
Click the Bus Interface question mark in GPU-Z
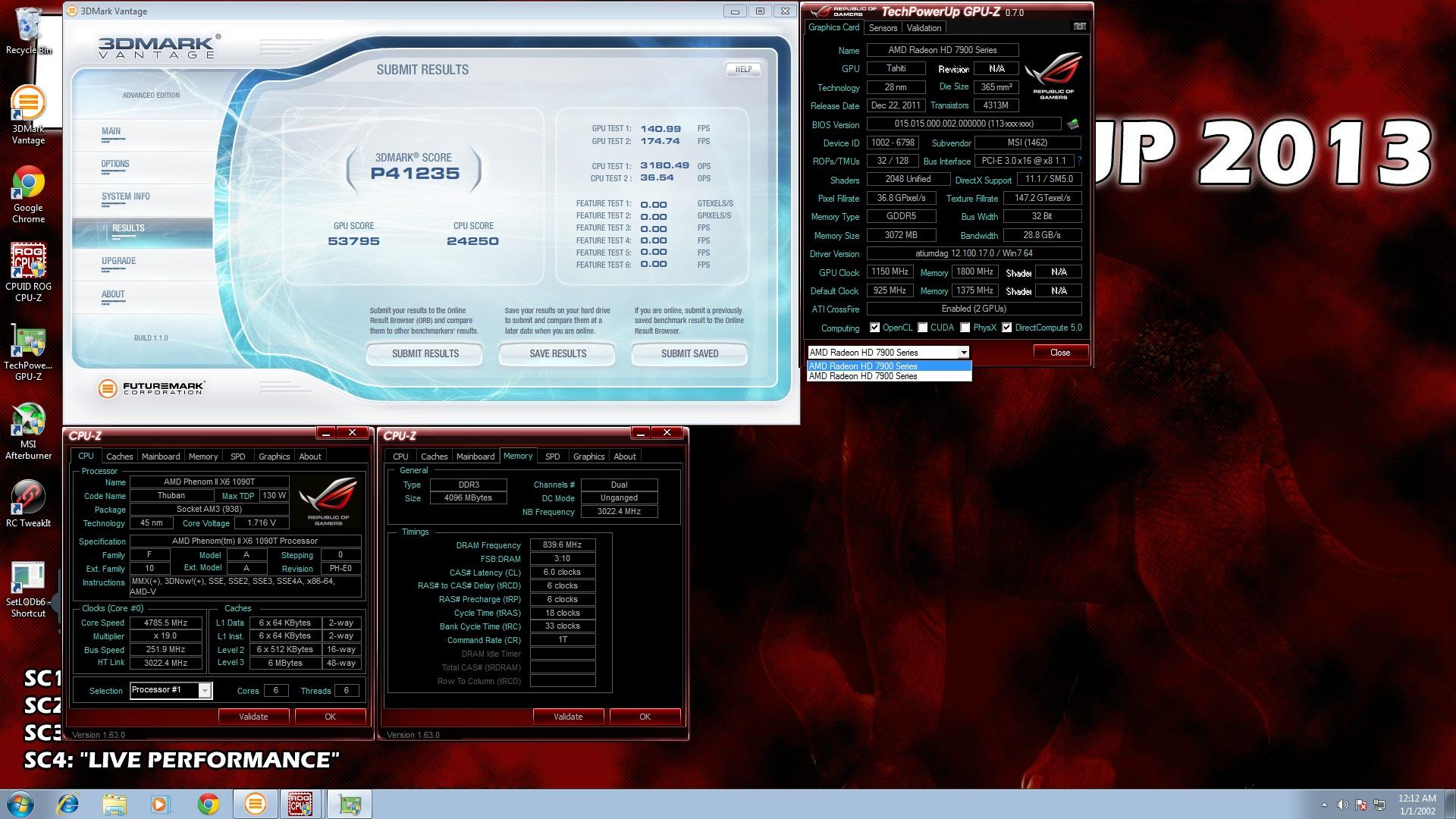click(x=1079, y=161)
